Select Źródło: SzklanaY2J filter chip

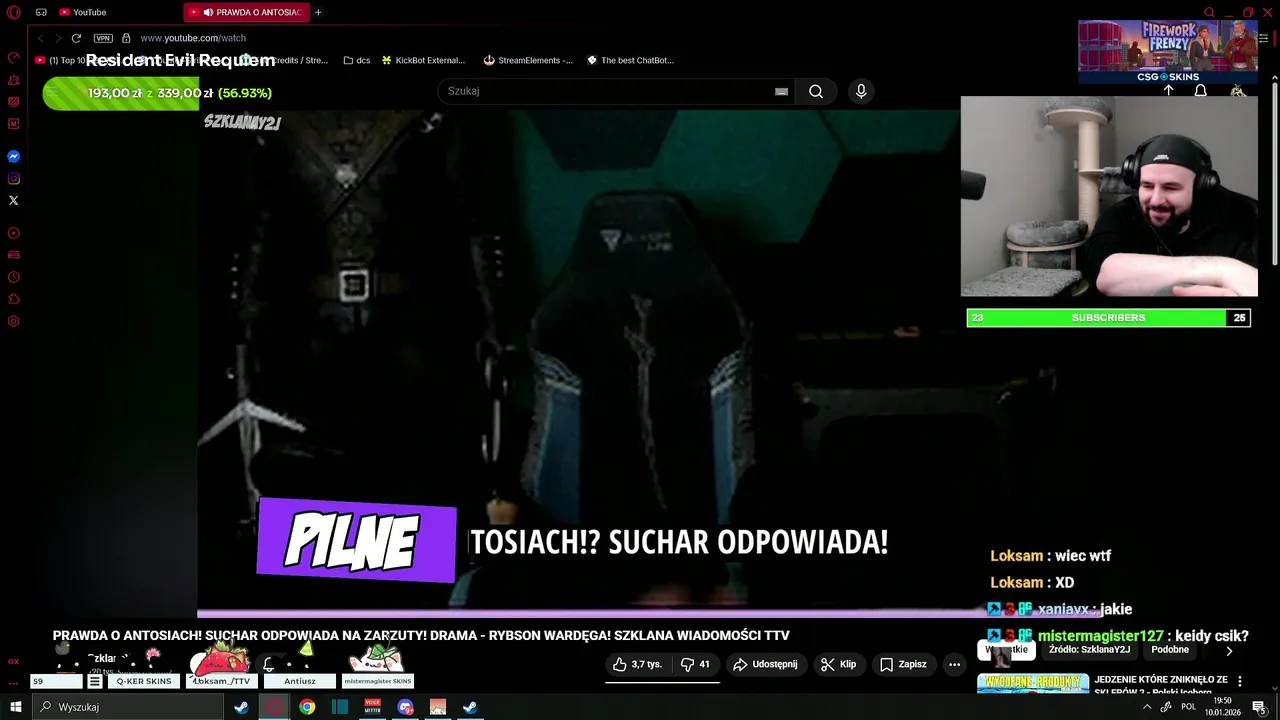tap(1090, 650)
